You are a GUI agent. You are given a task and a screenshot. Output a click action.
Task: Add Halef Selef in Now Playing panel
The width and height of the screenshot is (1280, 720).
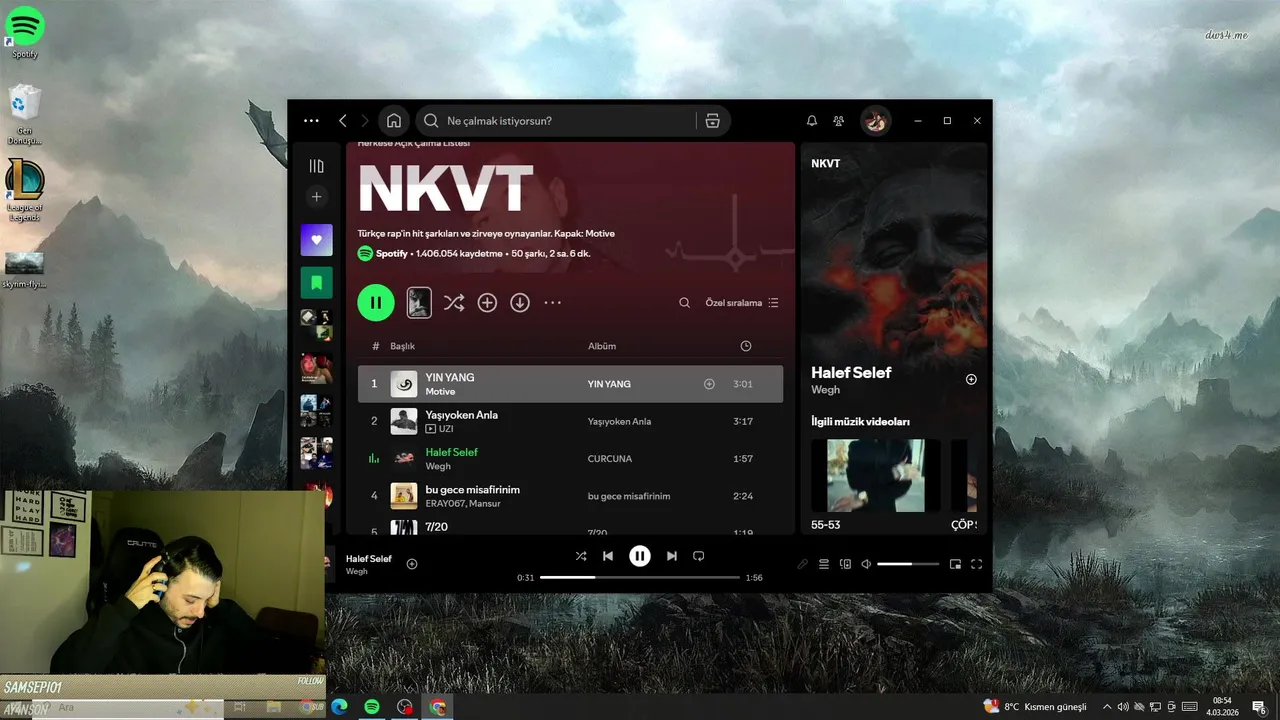(x=971, y=380)
